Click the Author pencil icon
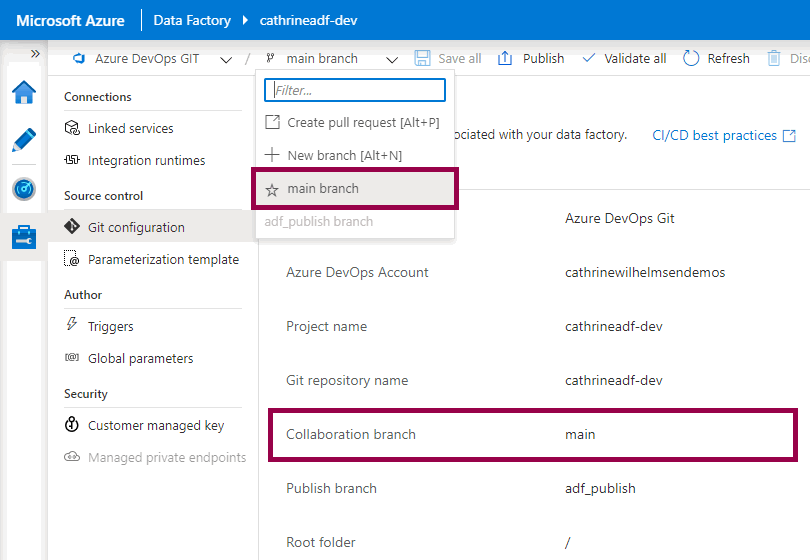Viewport: 810px width, 560px height. tap(24, 140)
